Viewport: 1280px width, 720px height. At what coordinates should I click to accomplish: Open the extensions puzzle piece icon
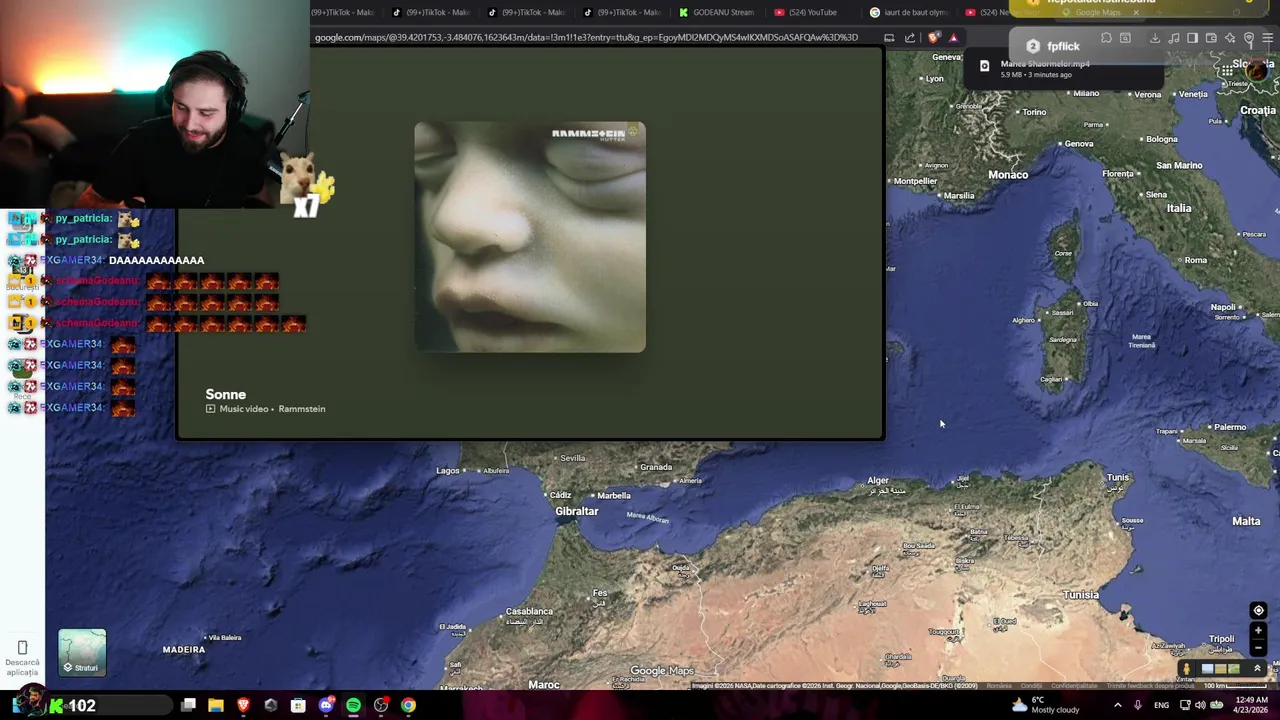point(1106,38)
